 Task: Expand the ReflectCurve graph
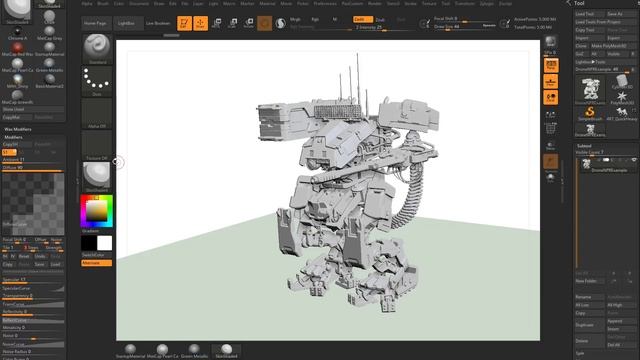click(33, 320)
